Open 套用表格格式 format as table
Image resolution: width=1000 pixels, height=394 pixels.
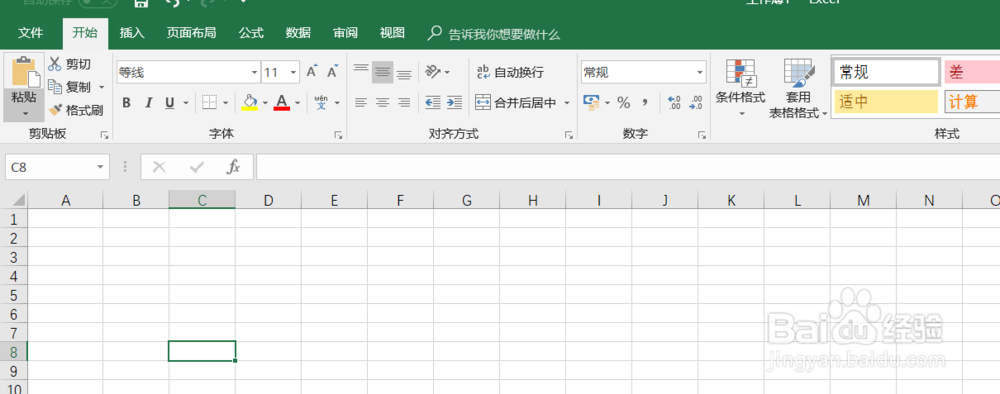point(798,87)
